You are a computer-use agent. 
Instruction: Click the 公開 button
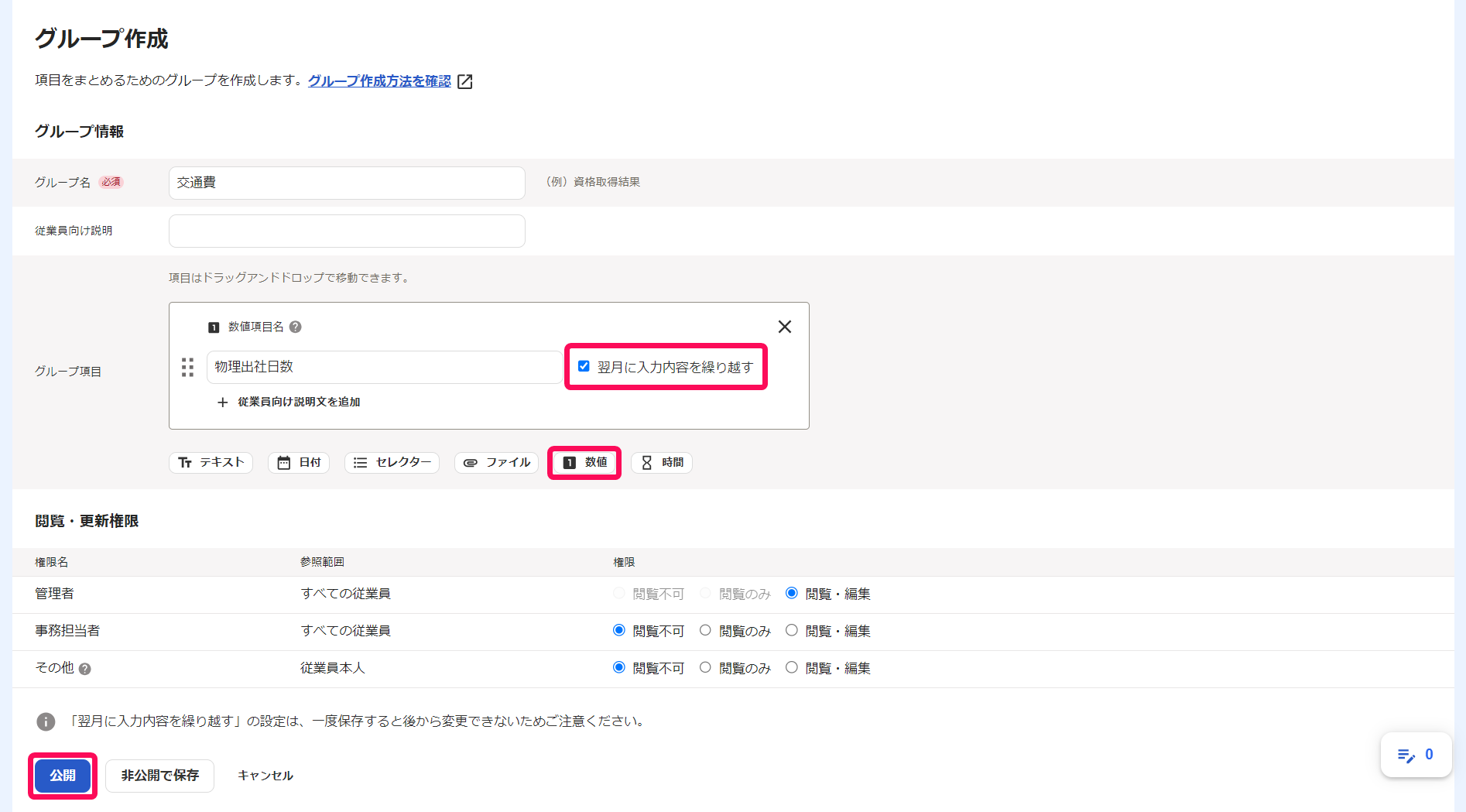click(x=63, y=776)
